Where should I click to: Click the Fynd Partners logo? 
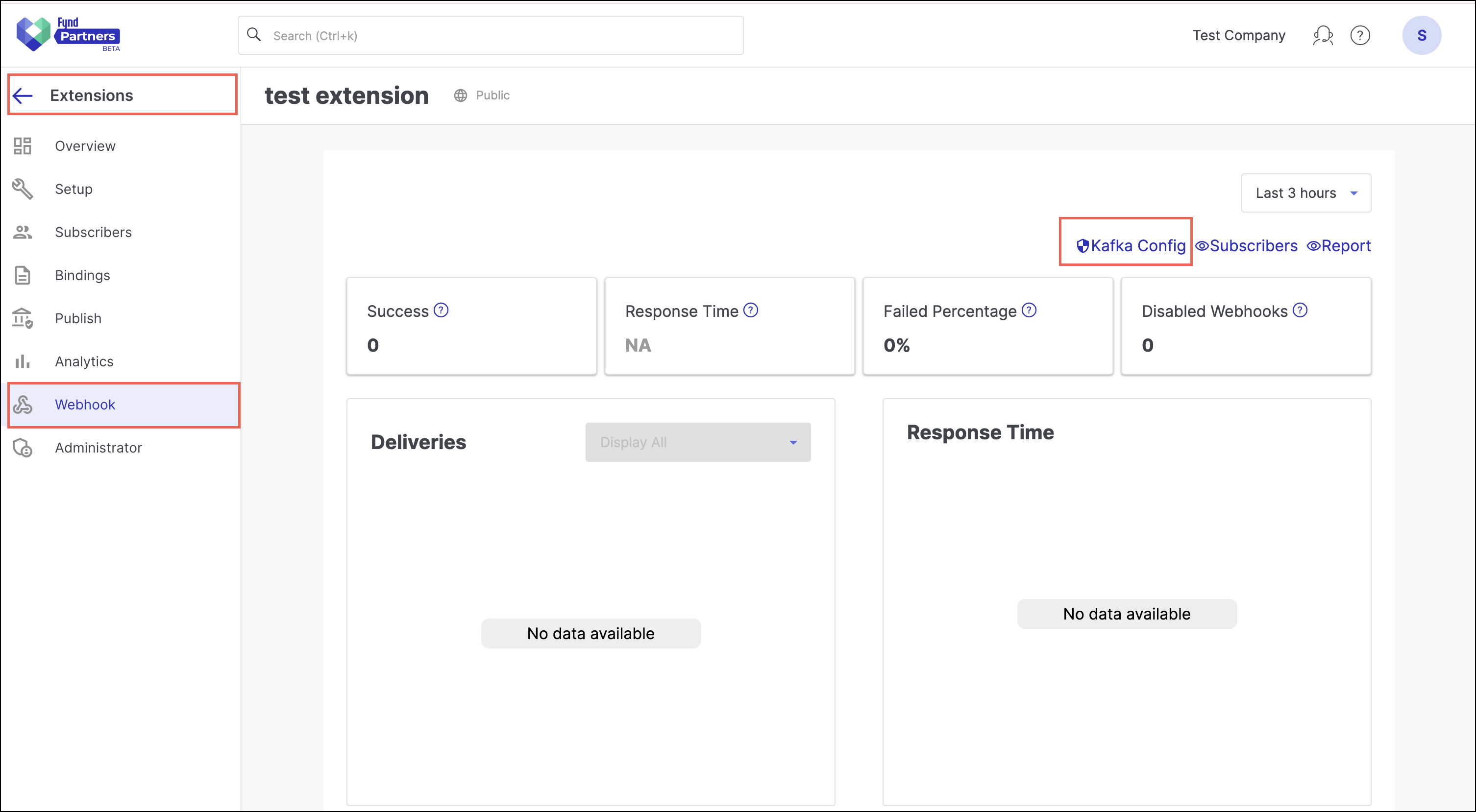pos(68,34)
